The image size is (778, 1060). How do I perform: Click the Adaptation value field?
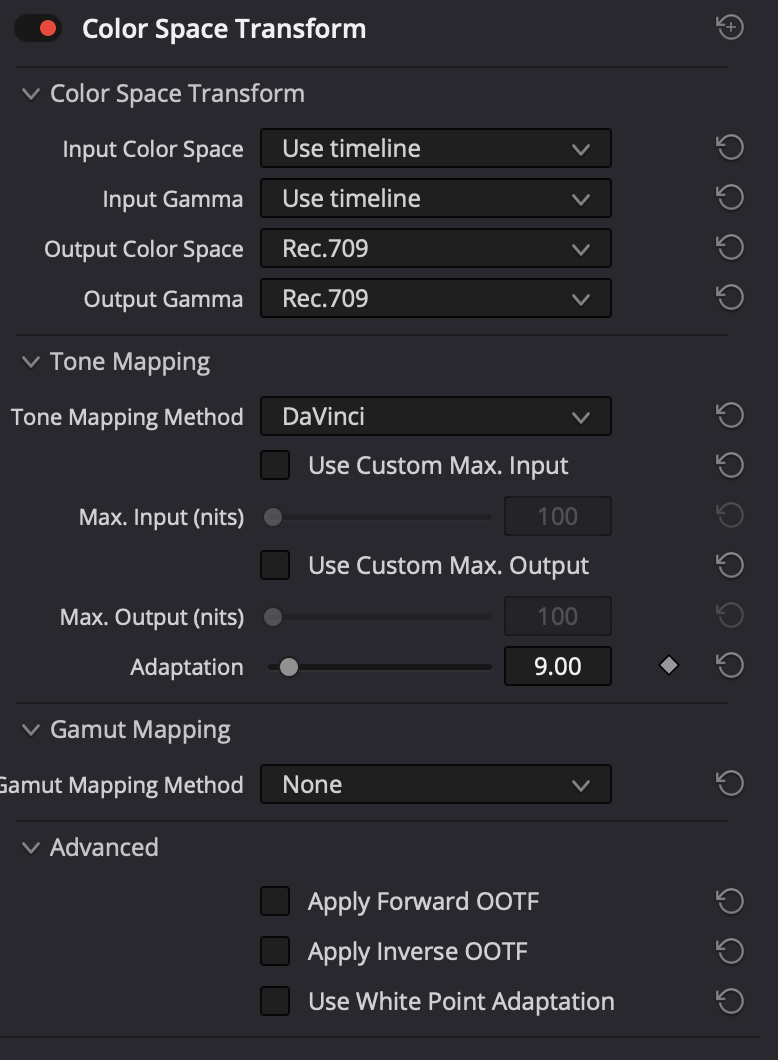pos(558,666)
